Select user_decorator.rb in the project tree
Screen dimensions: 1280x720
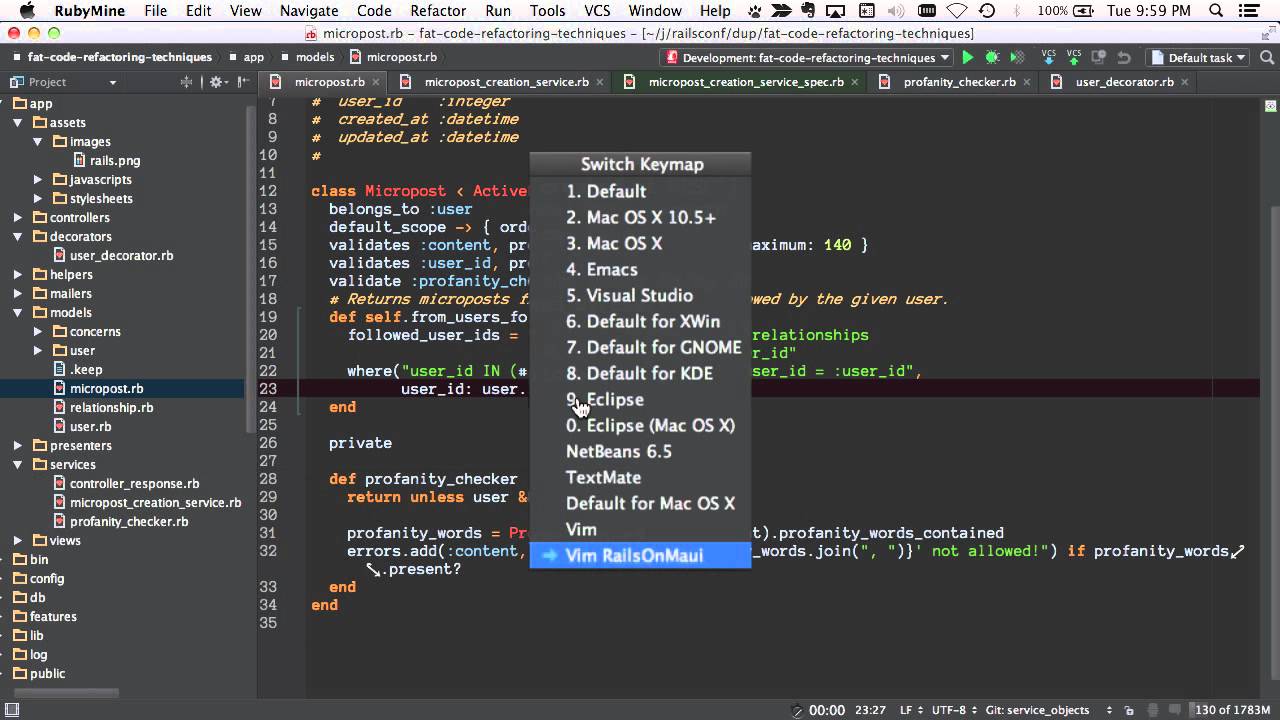pyautogui.click(x=121, y=255)
